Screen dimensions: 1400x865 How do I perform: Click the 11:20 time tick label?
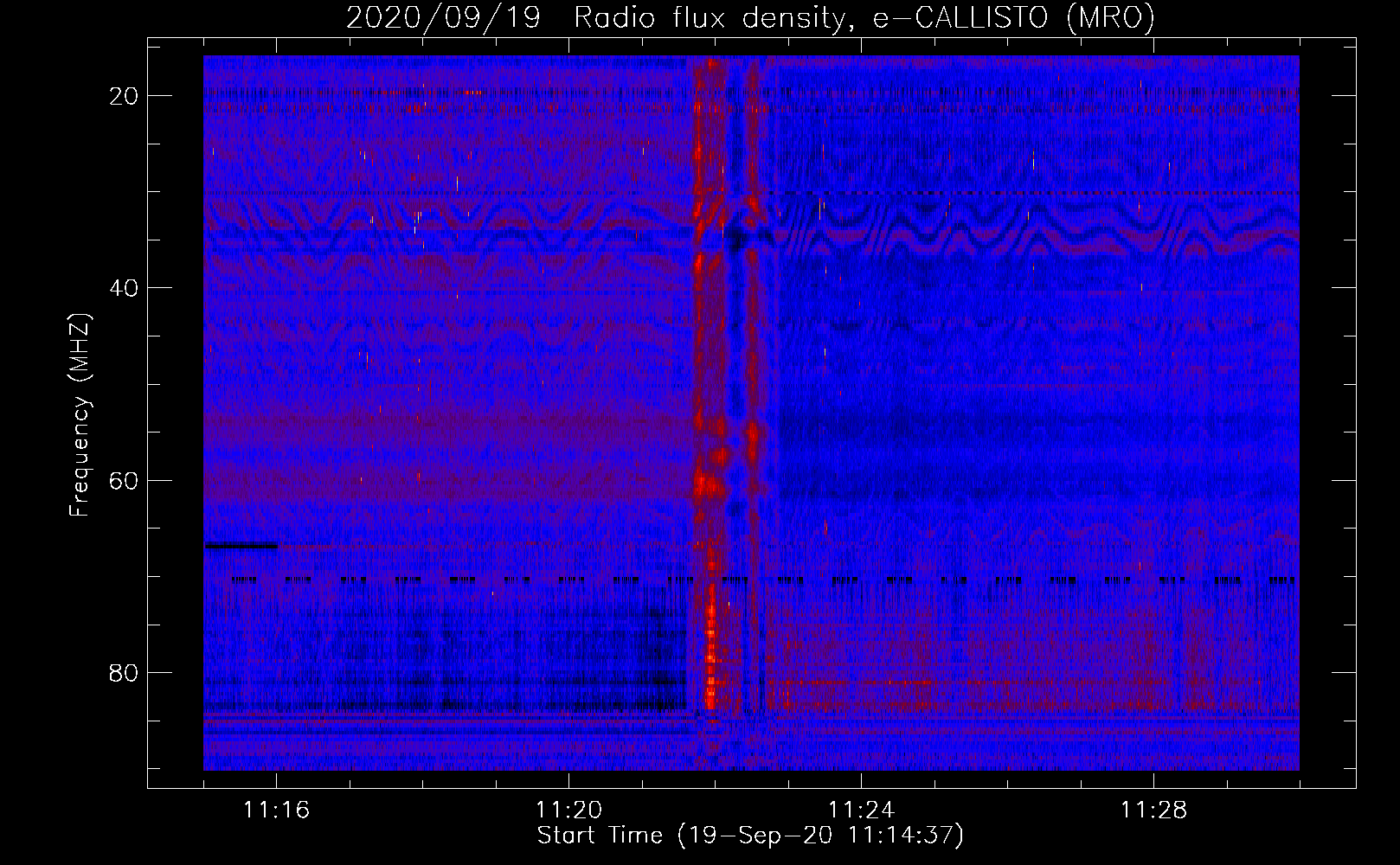568,811
